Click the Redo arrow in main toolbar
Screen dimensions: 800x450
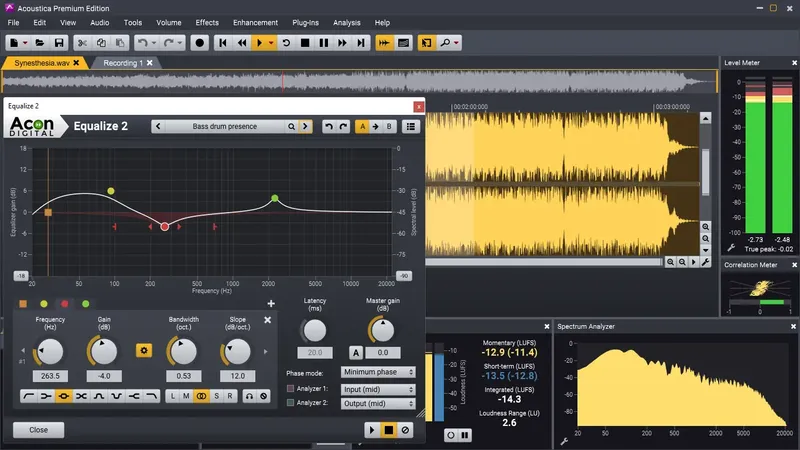tap(168, 43)
